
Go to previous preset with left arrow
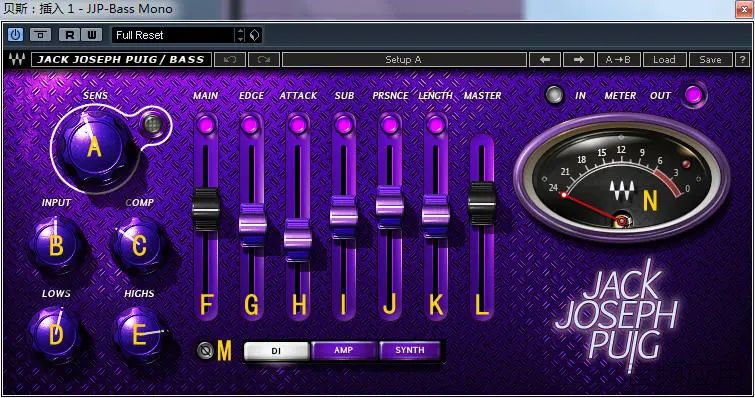click(545, 60)
